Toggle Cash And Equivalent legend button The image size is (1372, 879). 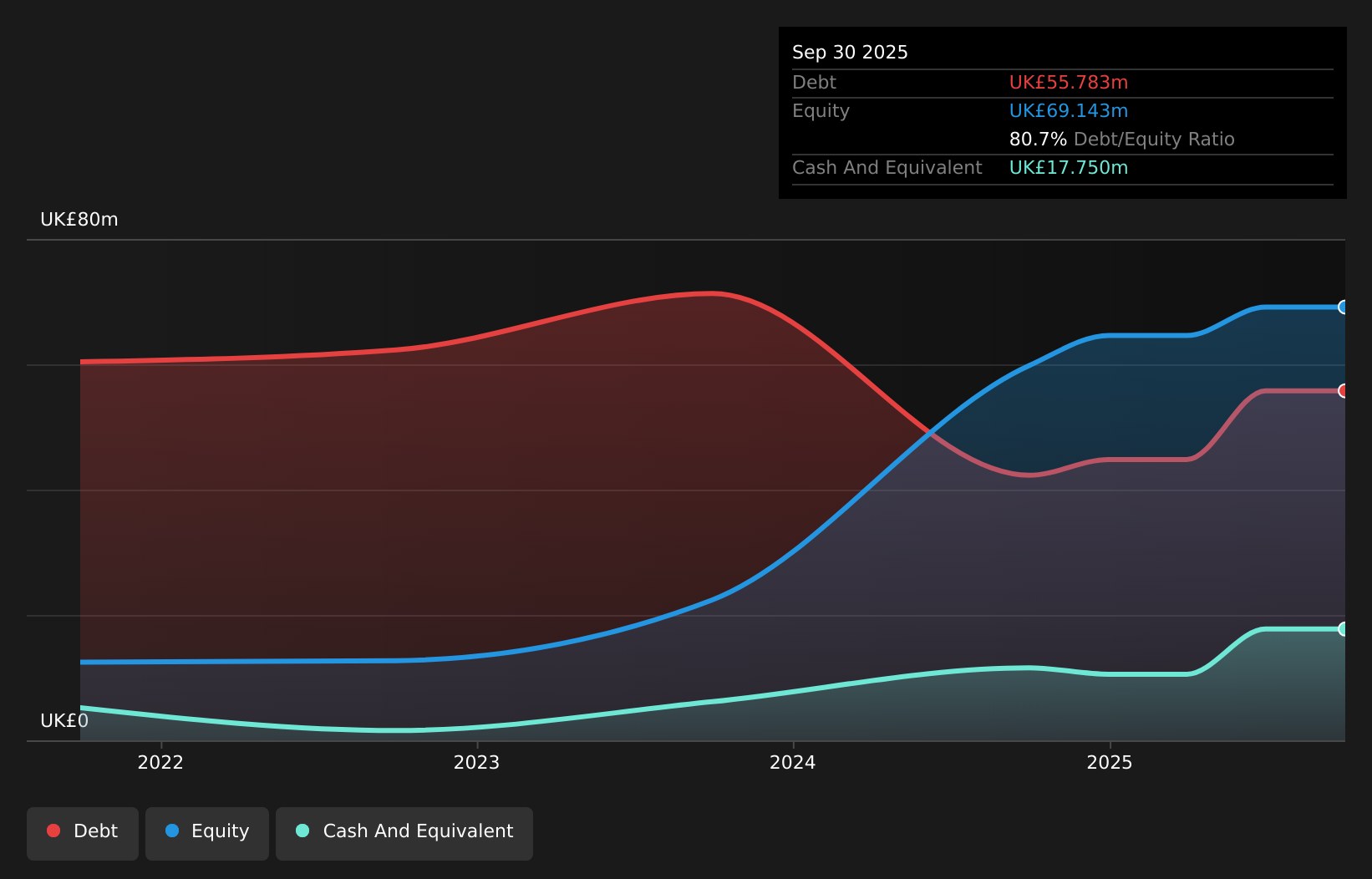(x=404, y=833)
